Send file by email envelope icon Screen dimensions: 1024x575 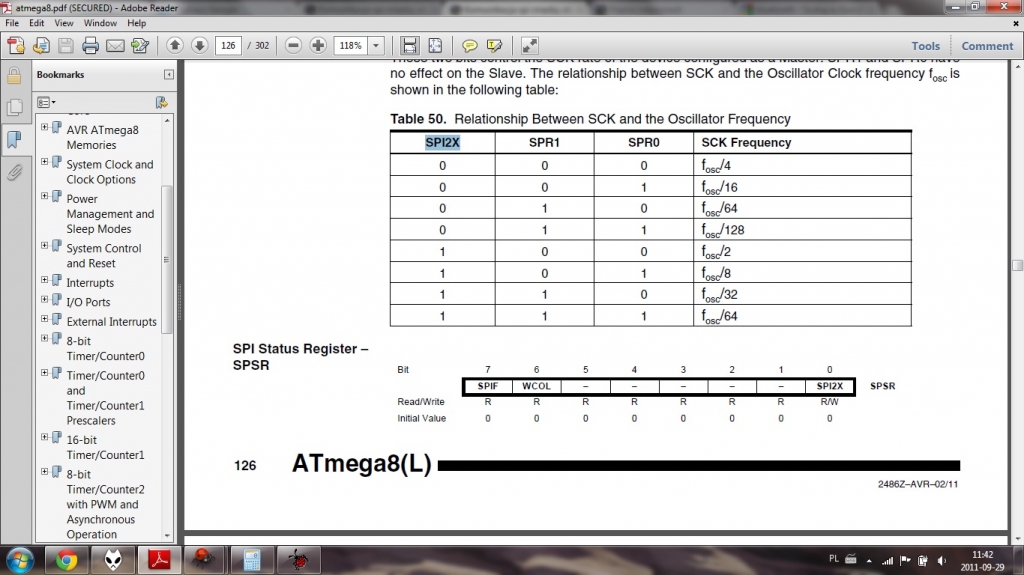coord(115,46)
